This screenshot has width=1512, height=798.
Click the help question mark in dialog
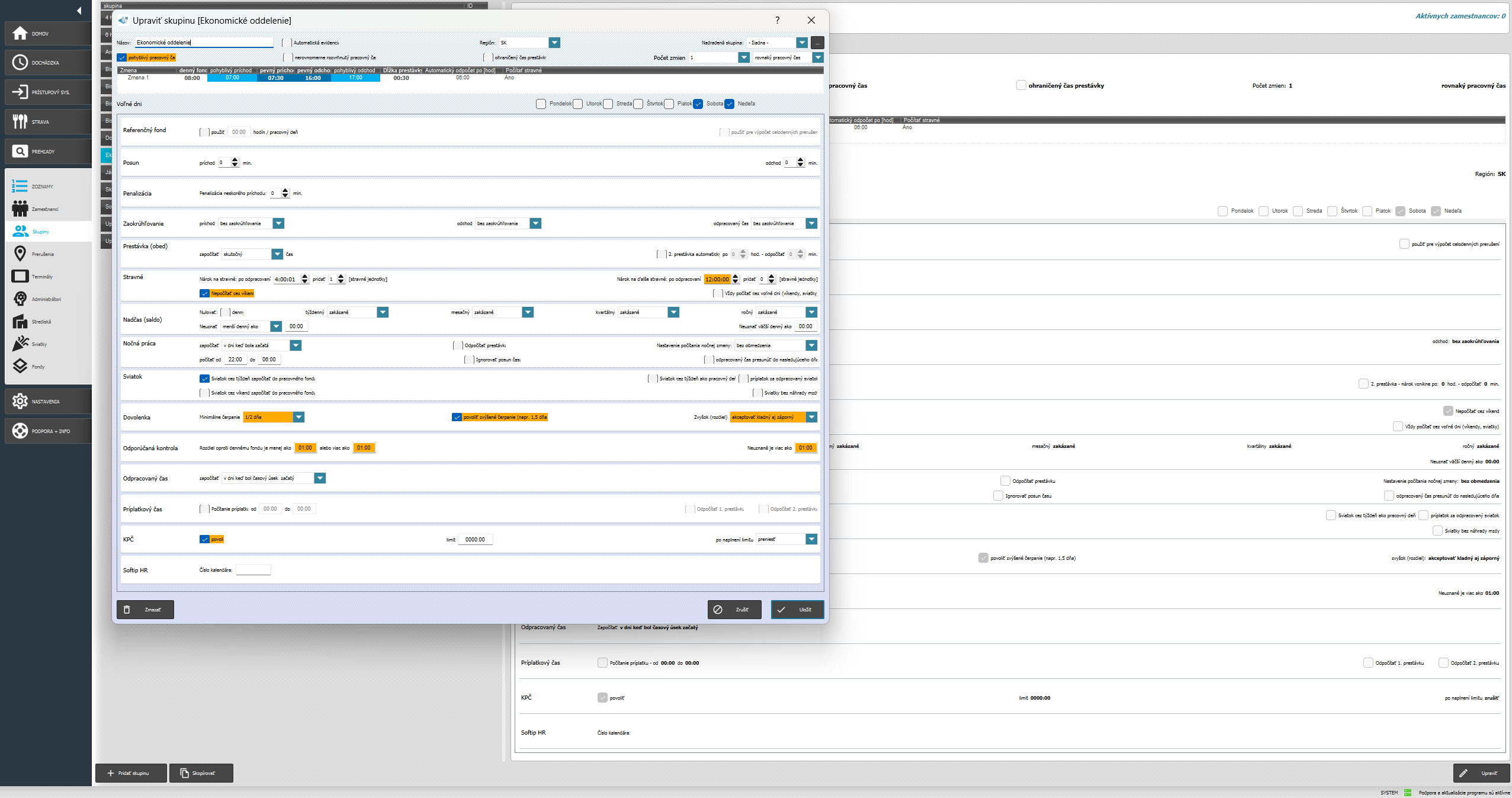point(777,20)
